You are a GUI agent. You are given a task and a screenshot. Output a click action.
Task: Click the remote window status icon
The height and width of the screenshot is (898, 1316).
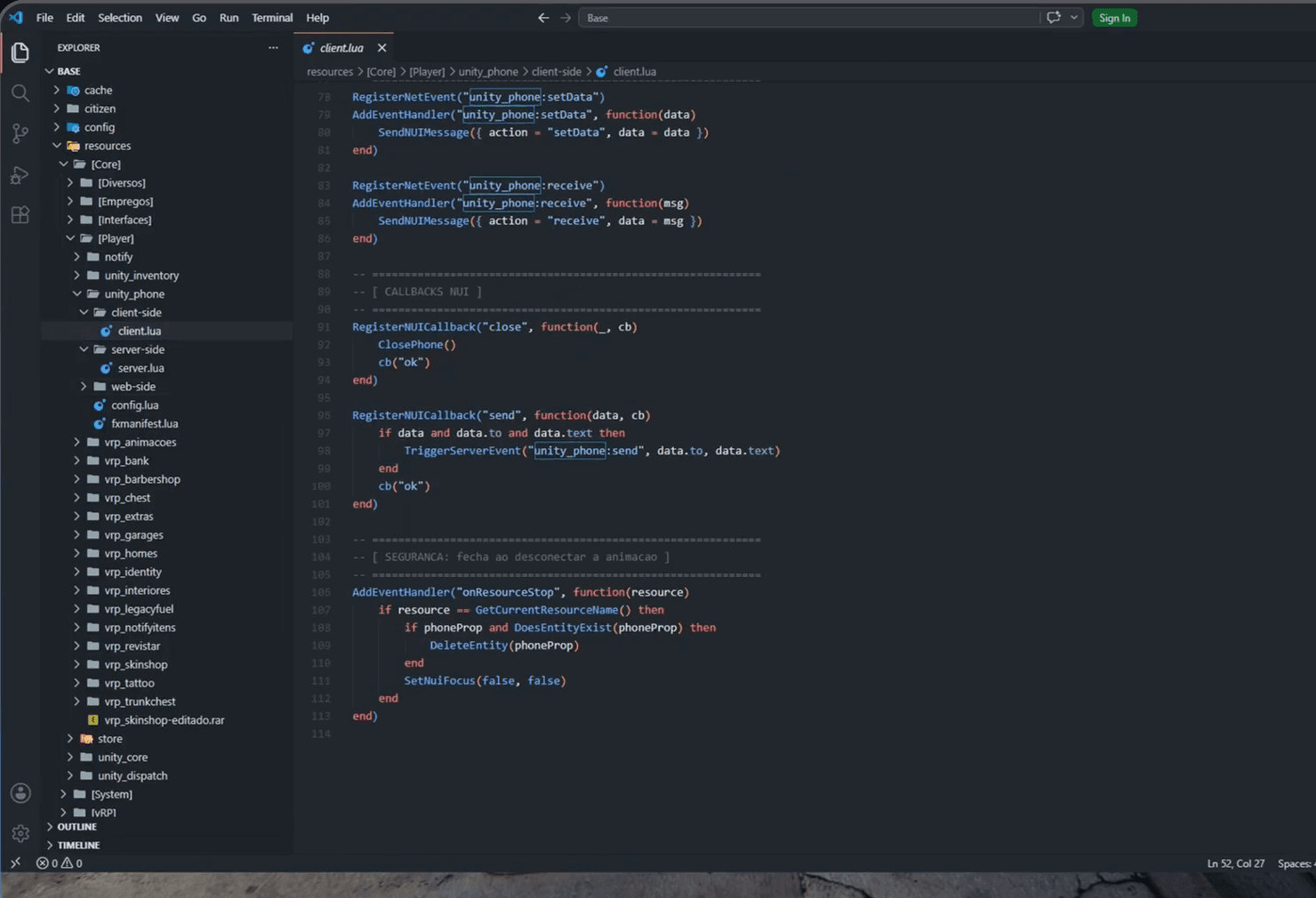pyautogui.click(x=15, y=863)
